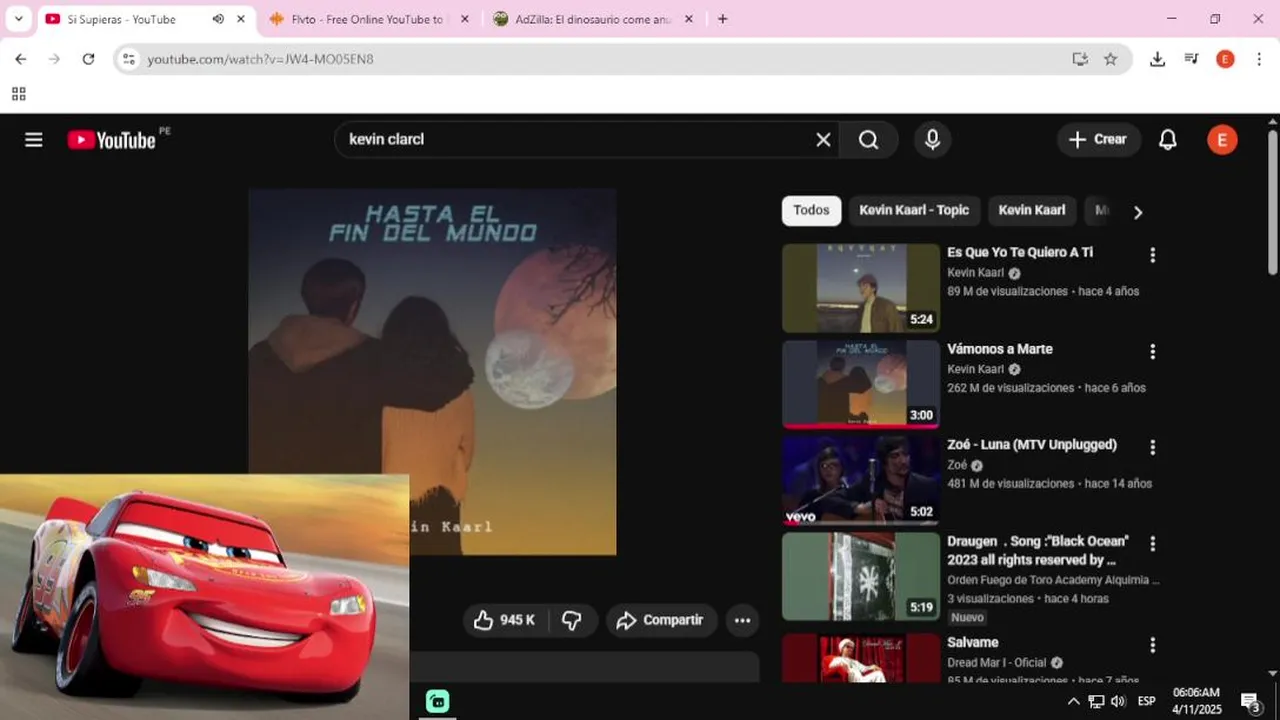Install app icon in address bar
Screen dimensions: 1280x720
(x=1080, y=59)
